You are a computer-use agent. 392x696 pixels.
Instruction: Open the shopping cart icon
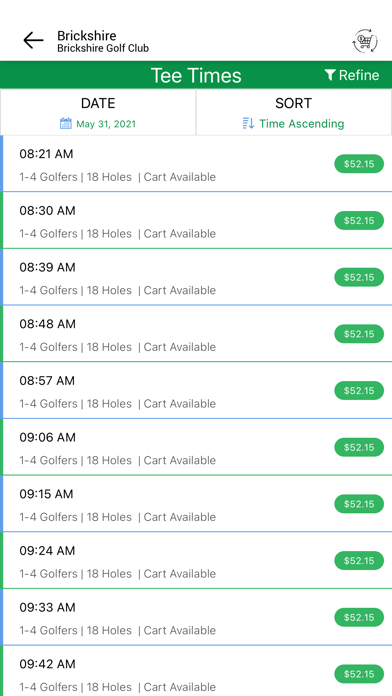365,42
